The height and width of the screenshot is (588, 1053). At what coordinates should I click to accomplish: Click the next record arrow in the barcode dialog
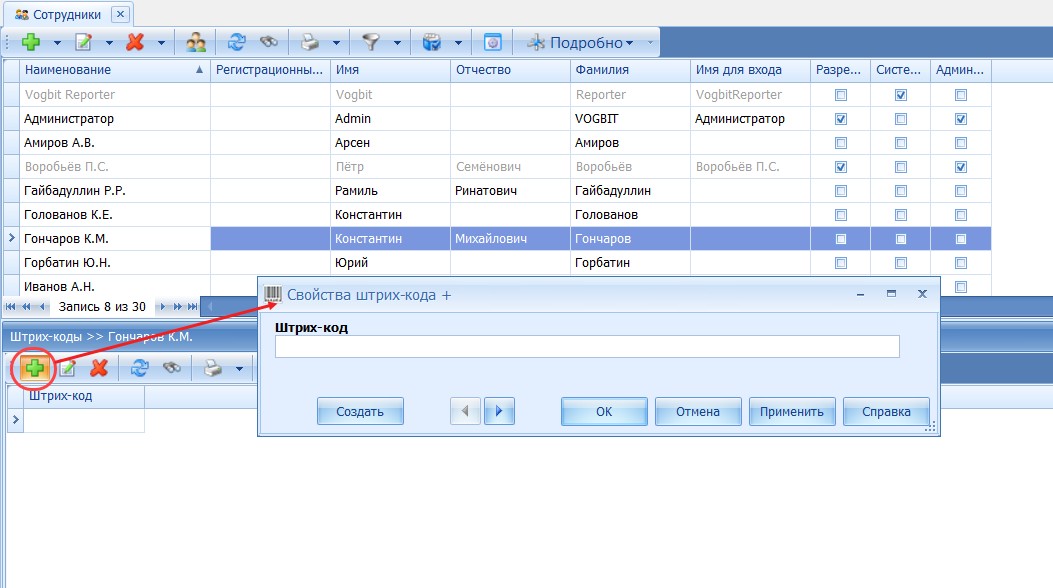pyautogui.click(x=499, y=411)
